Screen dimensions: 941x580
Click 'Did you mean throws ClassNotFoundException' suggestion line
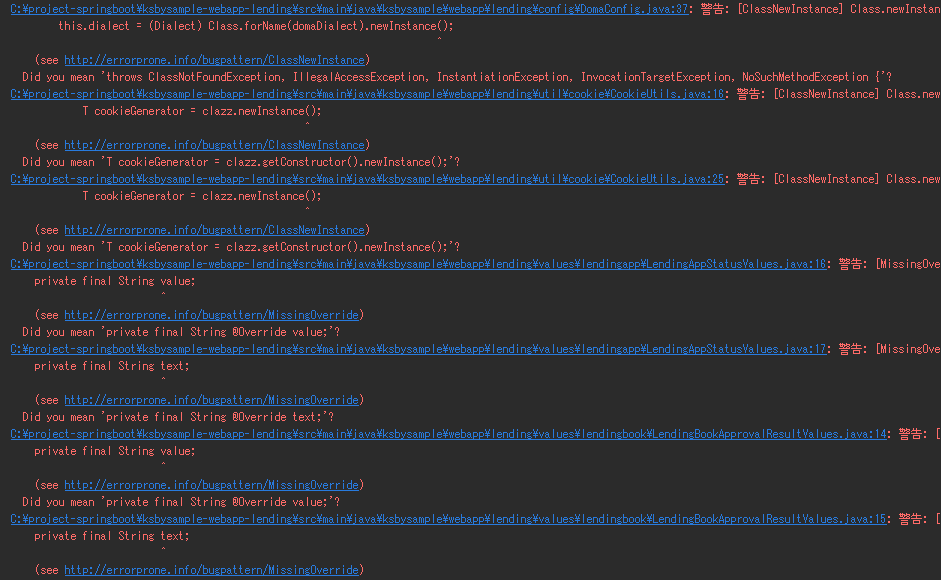457,77
